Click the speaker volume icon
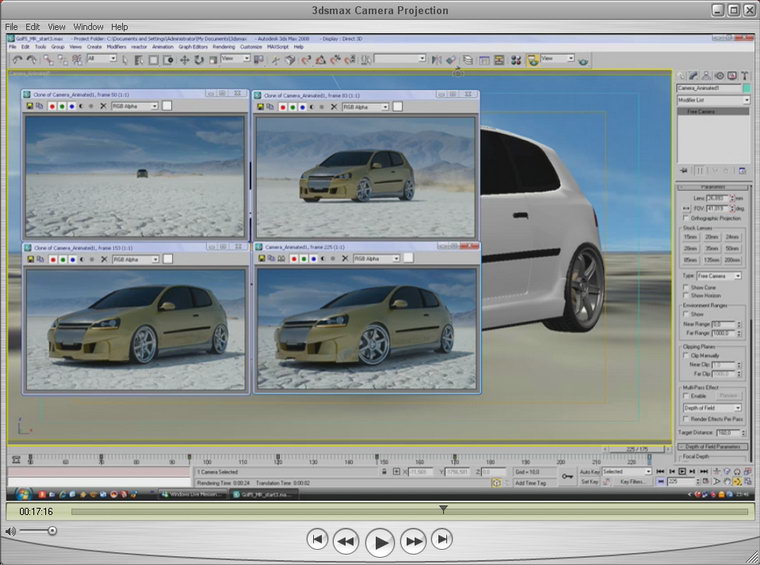The height and width of the screenshot is (565, 760). click(x=11, y=531)
